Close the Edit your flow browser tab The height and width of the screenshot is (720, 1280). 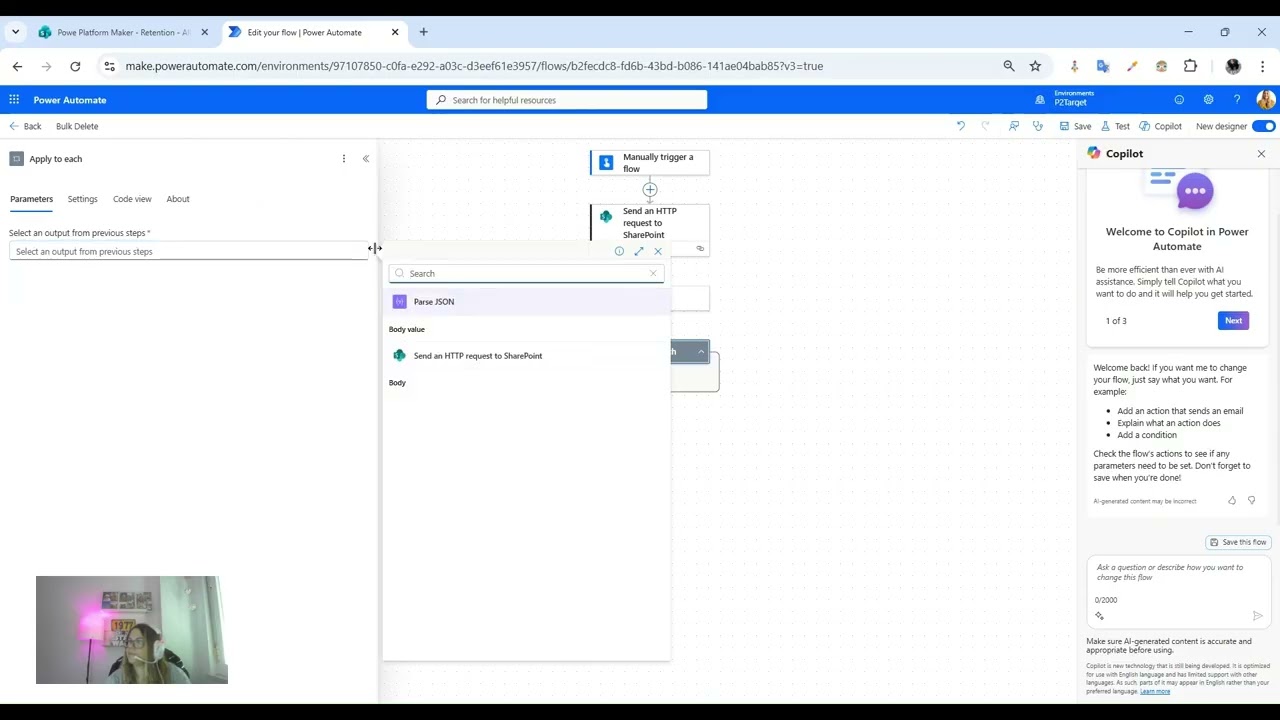[395, 32]
